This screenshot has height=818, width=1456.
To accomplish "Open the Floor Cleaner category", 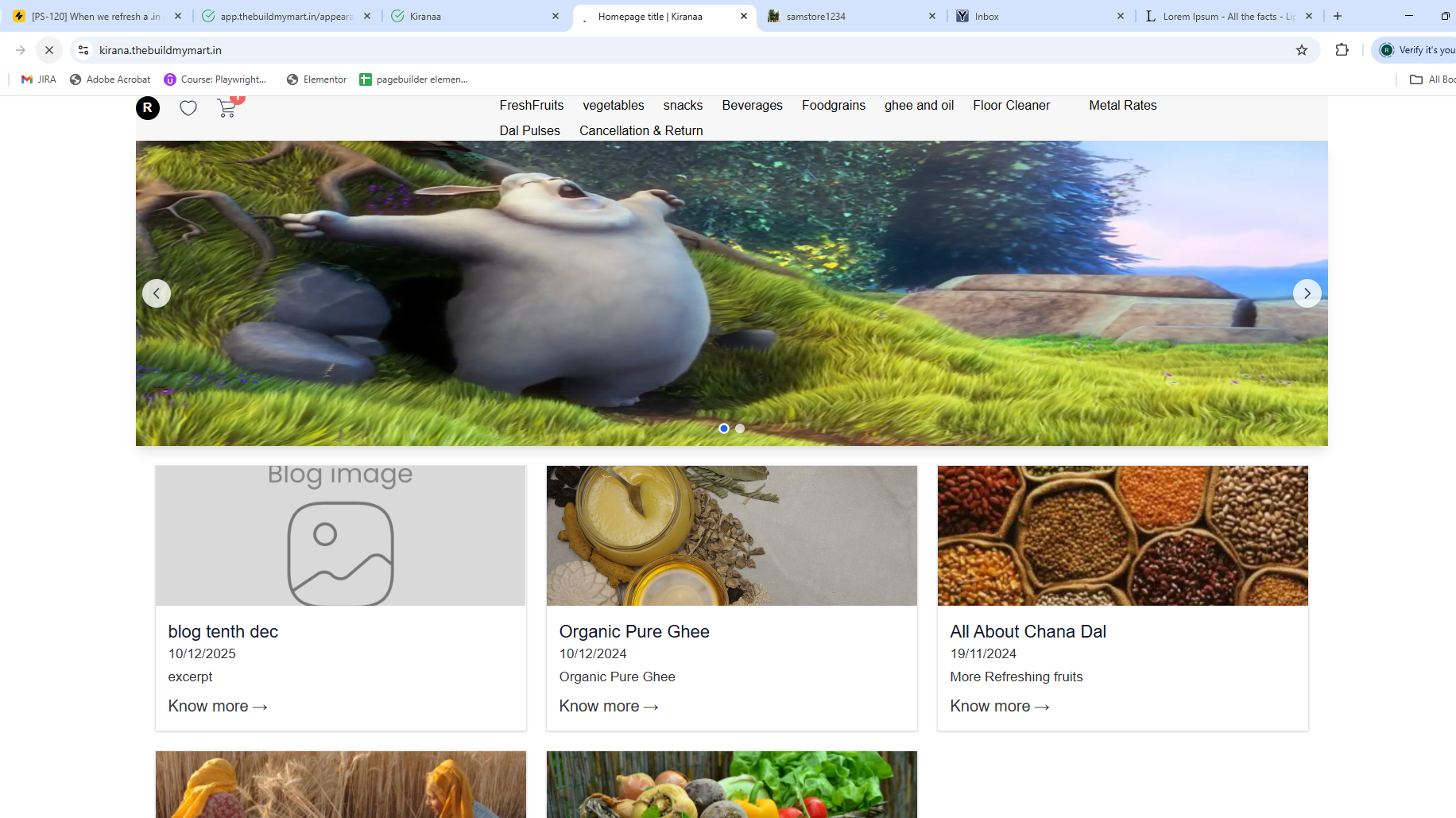I will [x=1012, y=106].
